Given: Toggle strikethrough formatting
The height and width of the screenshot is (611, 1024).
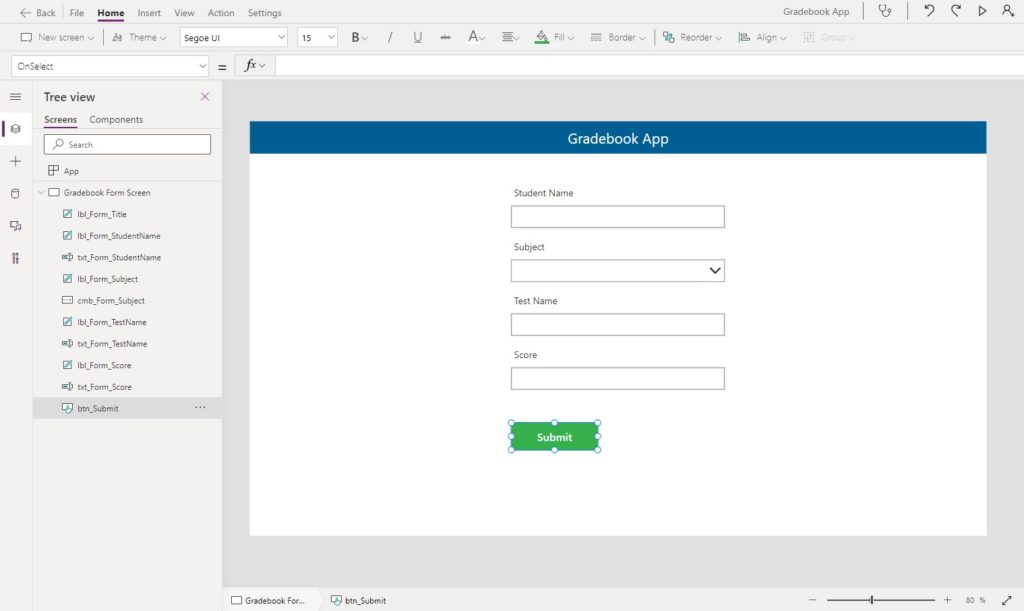Looking at the screenshot, I should point(445,37).
